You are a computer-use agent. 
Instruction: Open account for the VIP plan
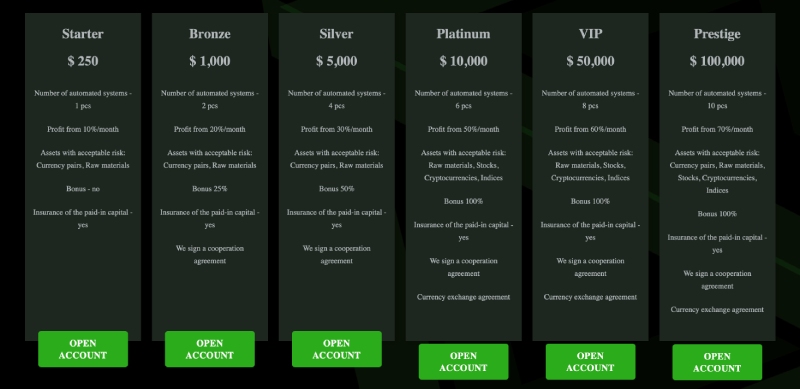coord(590,362)
